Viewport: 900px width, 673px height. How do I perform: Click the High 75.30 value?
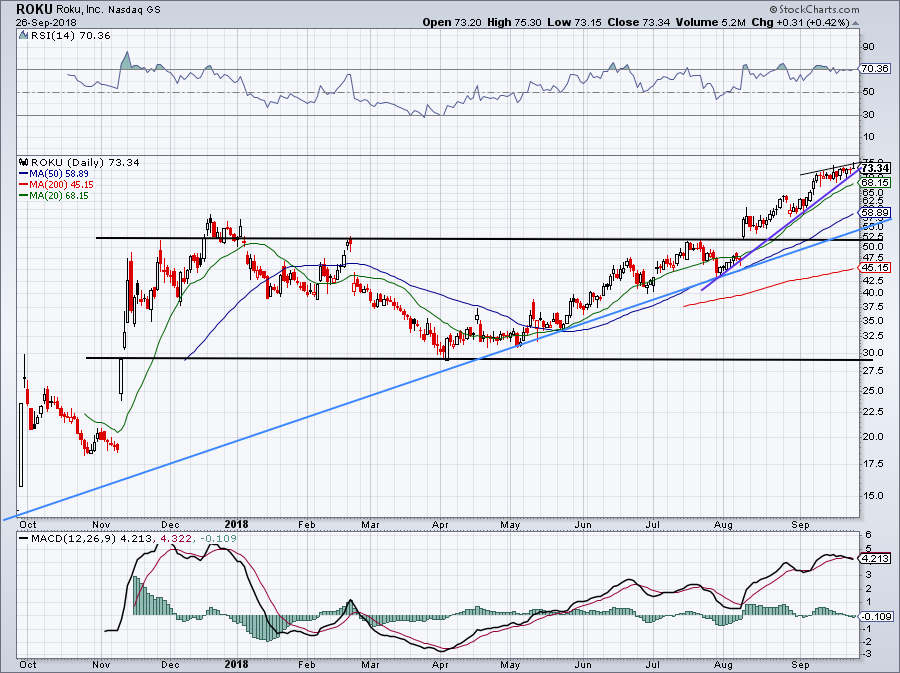(x=513, y=22)
